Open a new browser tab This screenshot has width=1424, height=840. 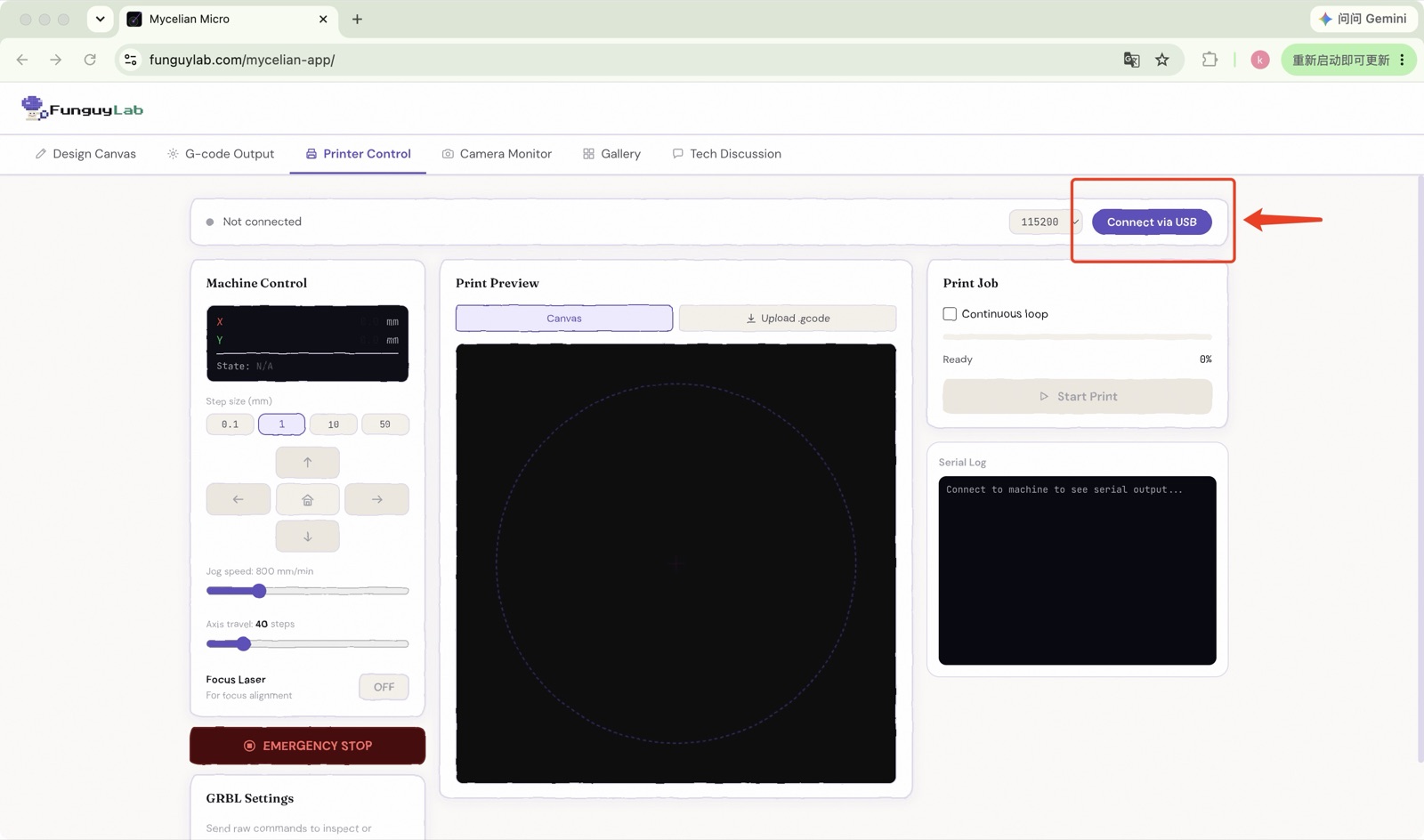click(357, 19)
